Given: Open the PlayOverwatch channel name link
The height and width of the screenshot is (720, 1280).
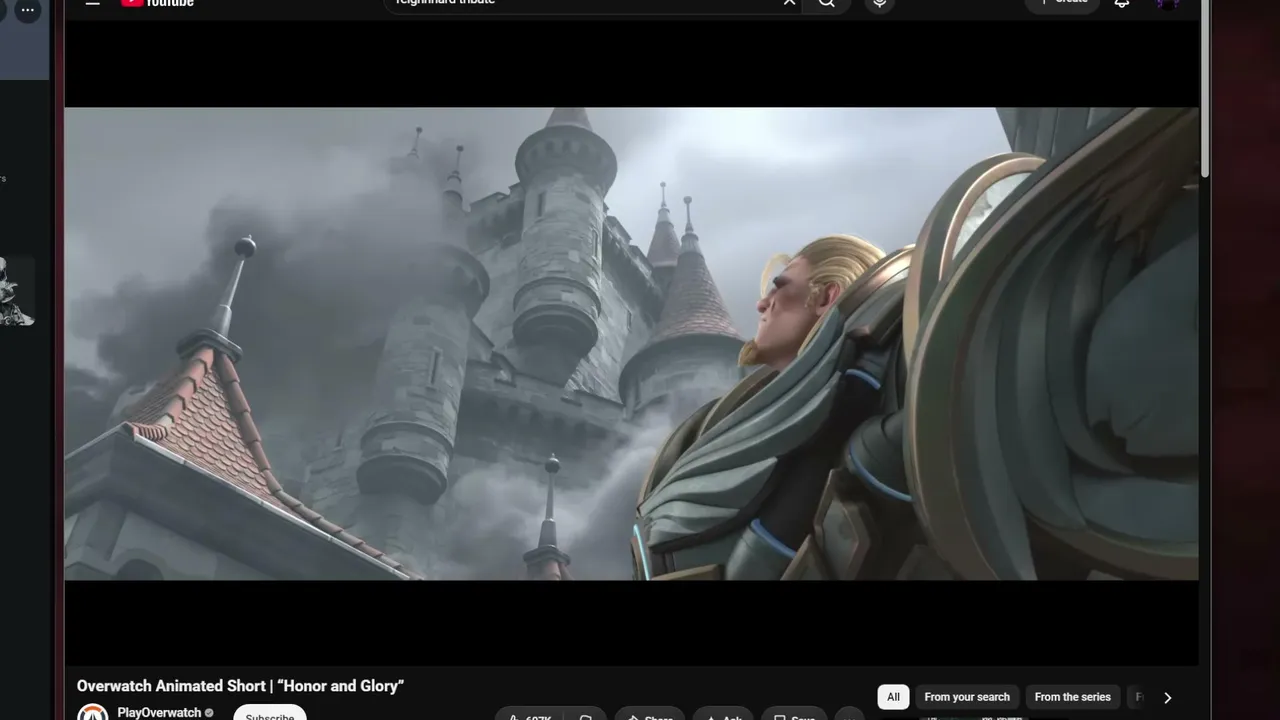Looking at the screenshot, I should click(x=159, y=713).
